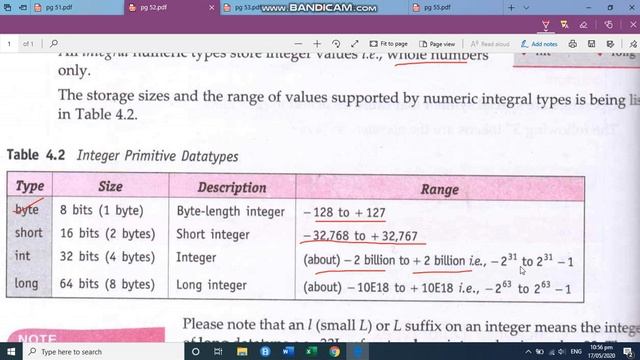Zoom out with the minus icon

(x=298, y=44)
